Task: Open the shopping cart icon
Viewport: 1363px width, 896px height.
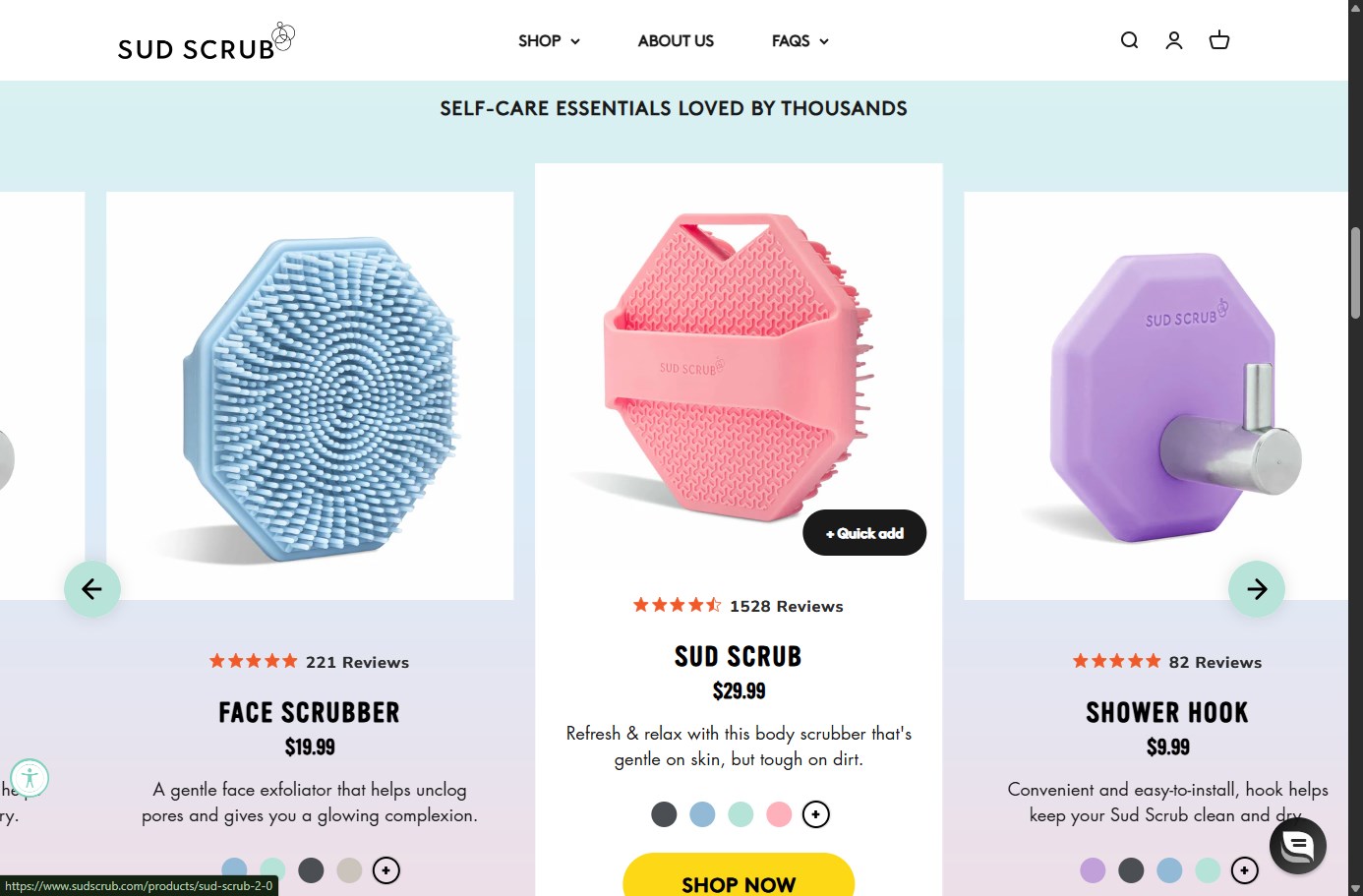Action: click(1219, 40)
